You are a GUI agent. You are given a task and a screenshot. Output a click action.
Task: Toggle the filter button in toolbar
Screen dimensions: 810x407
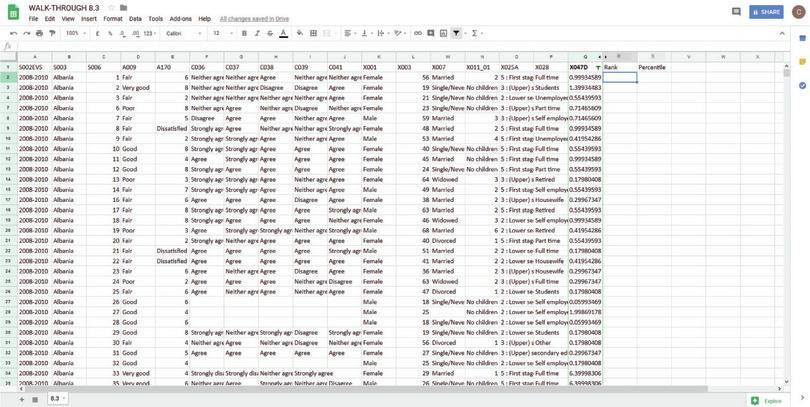[x=457, y=33]
